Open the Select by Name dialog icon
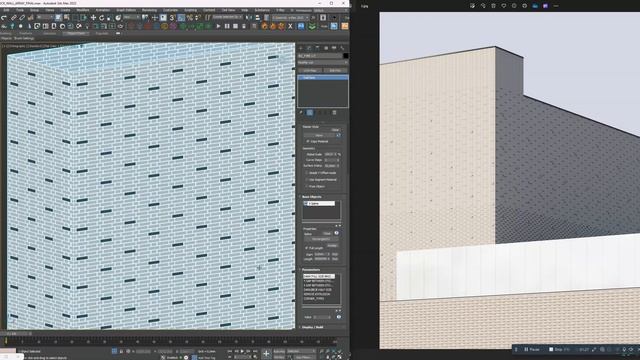The image size is (640, 360). [x=67, y=18]
